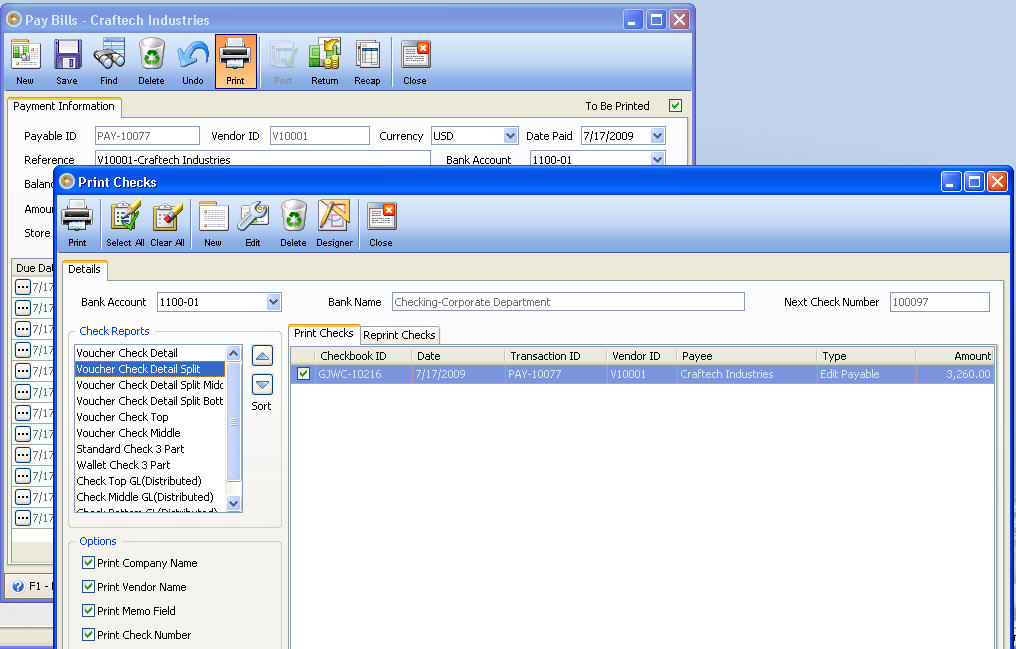
Task: Select Voucher Check Top report
Action: [150, 417]
